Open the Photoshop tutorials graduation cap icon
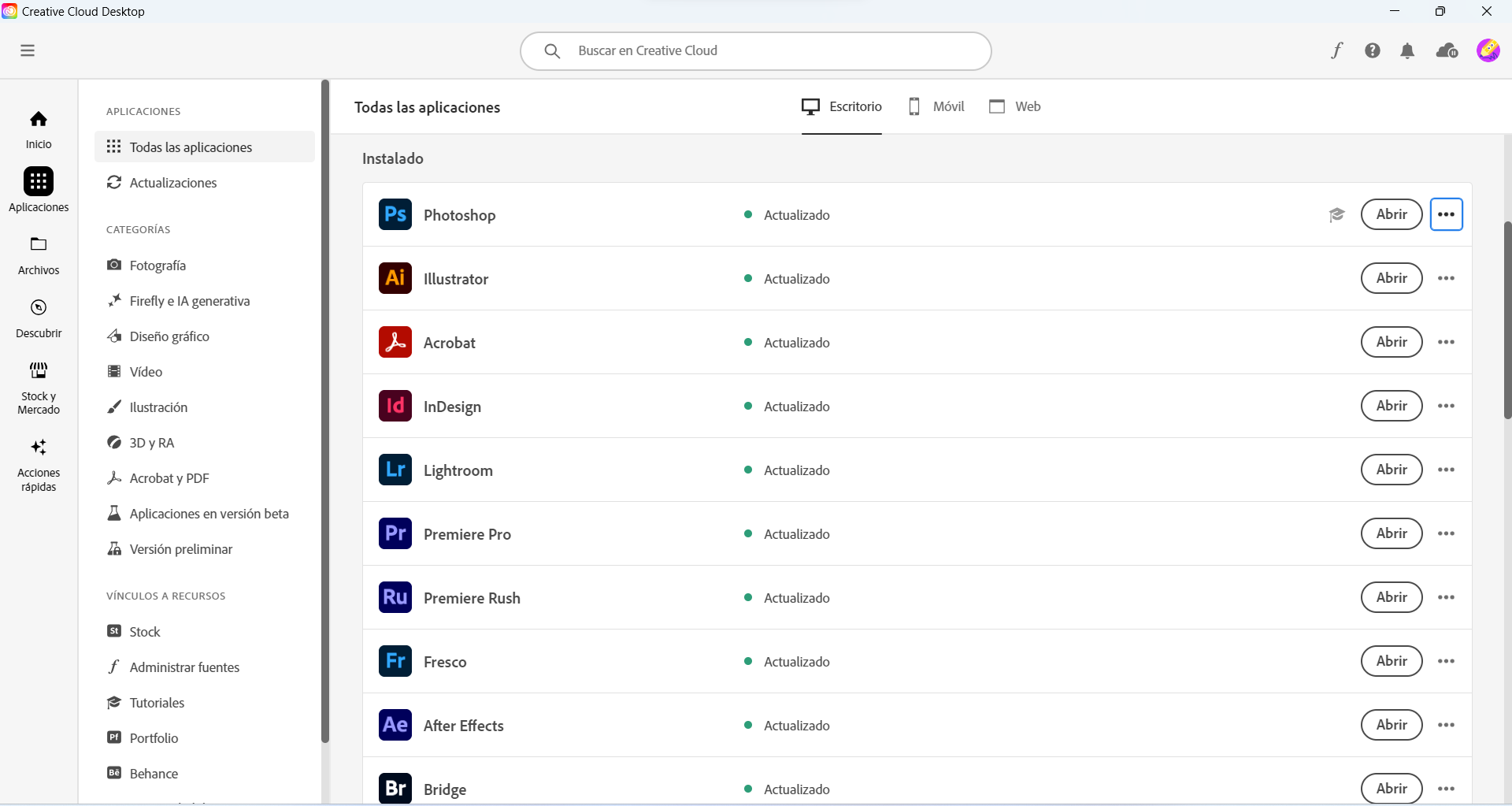 click(x=1336, y=214)
